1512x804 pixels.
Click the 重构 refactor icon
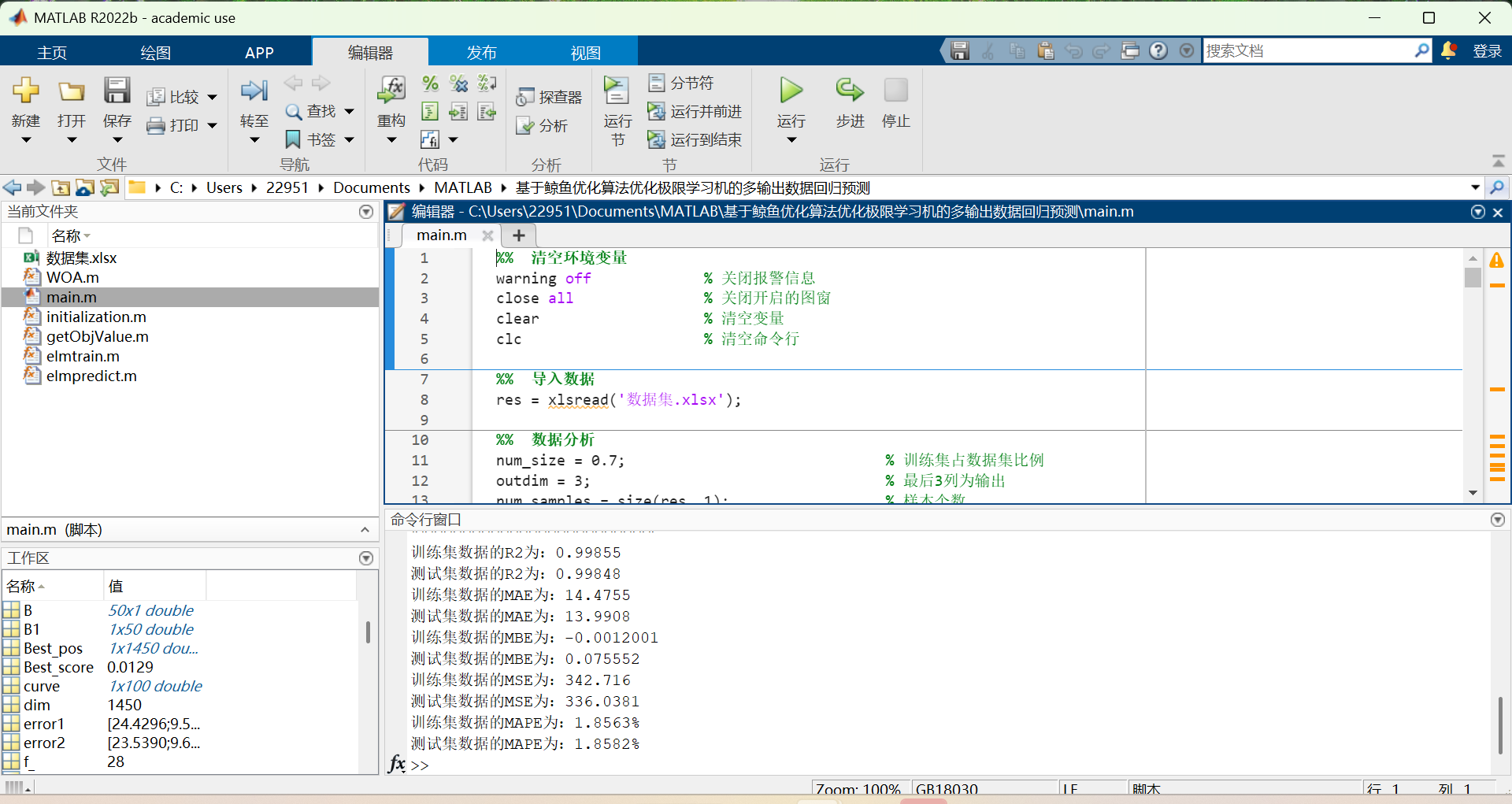391,91
